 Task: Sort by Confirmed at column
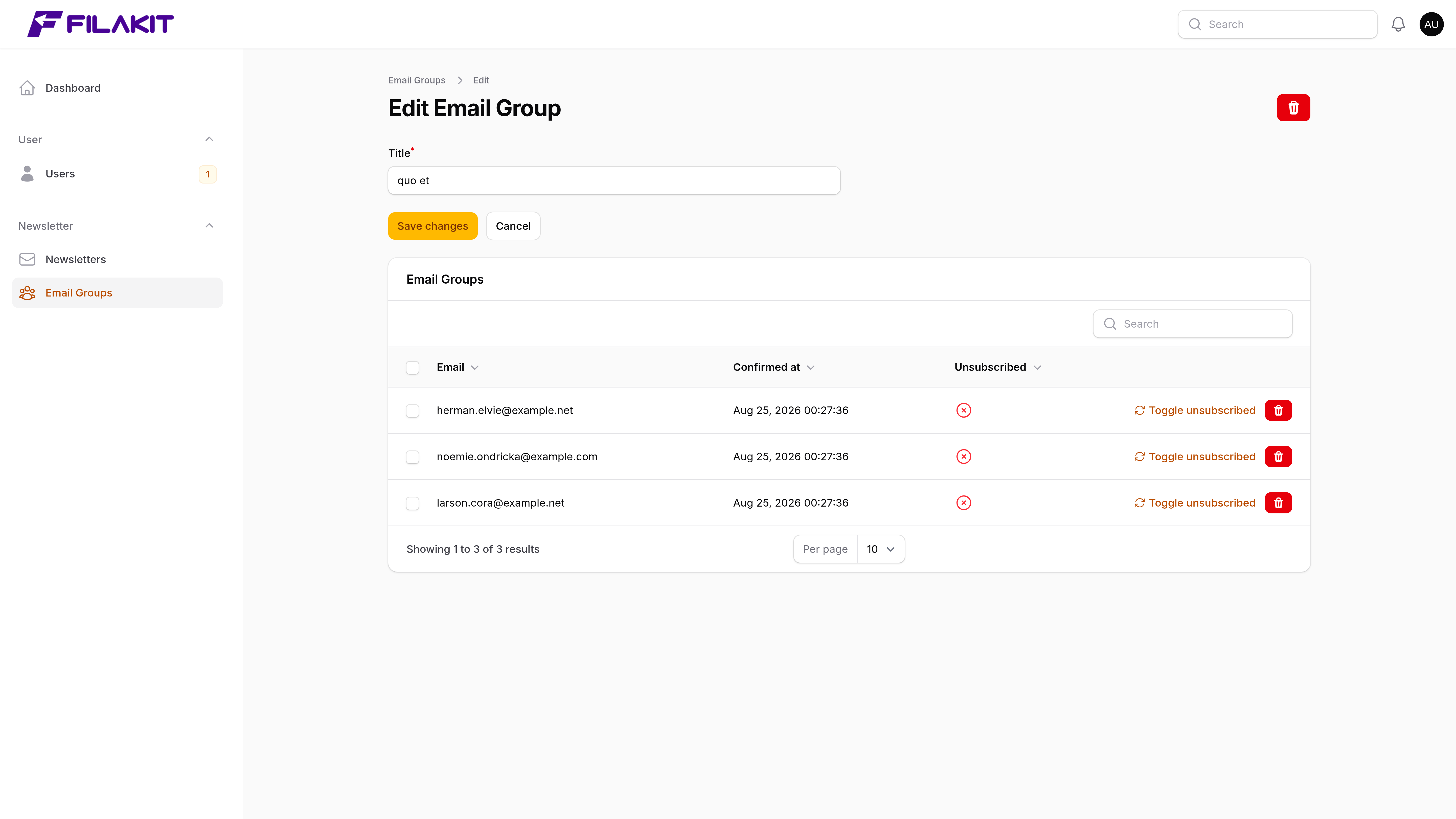click(x=773, y=367)
